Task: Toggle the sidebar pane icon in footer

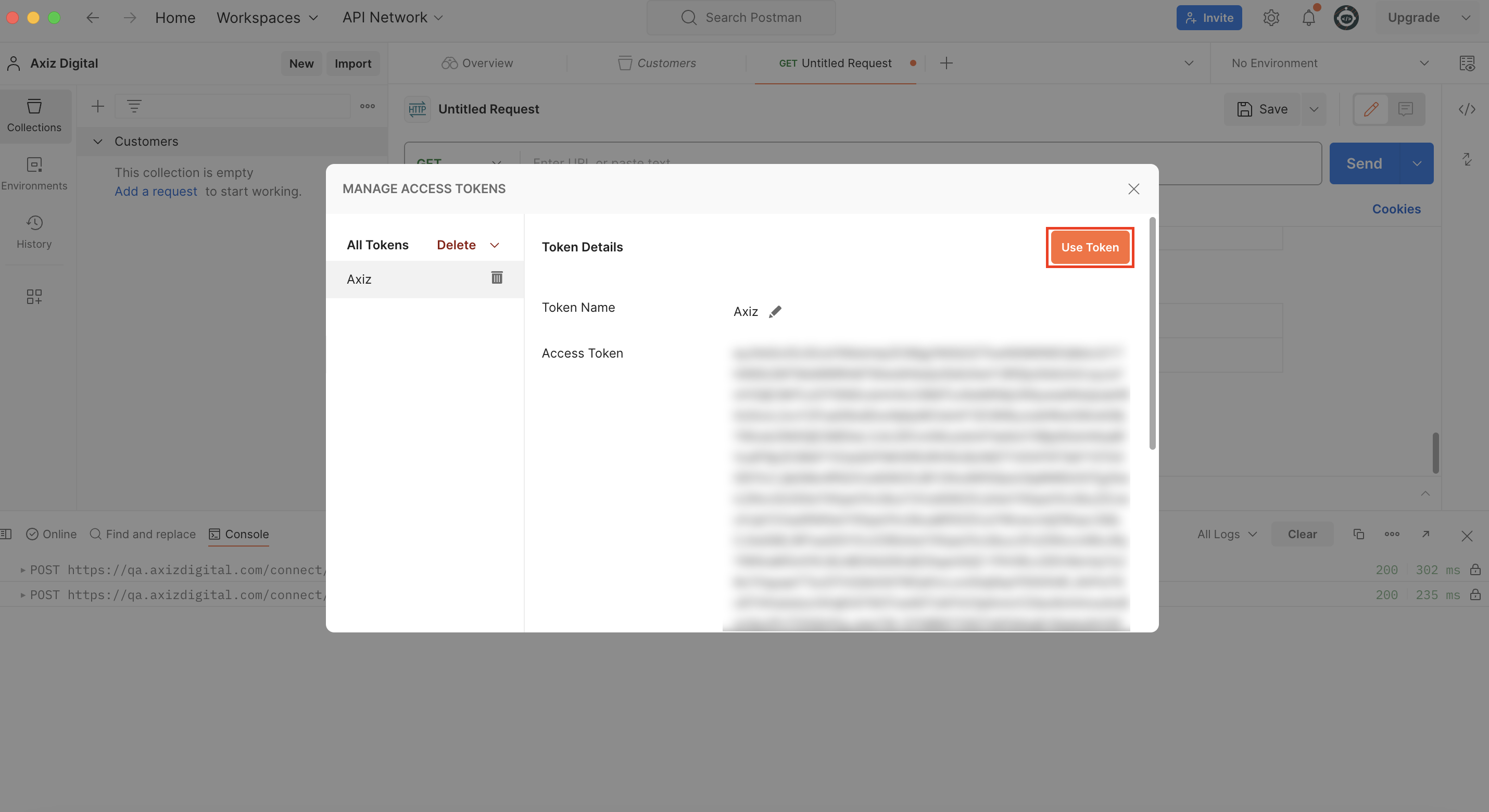Action: pyautogui.click(x=6, y=534)
